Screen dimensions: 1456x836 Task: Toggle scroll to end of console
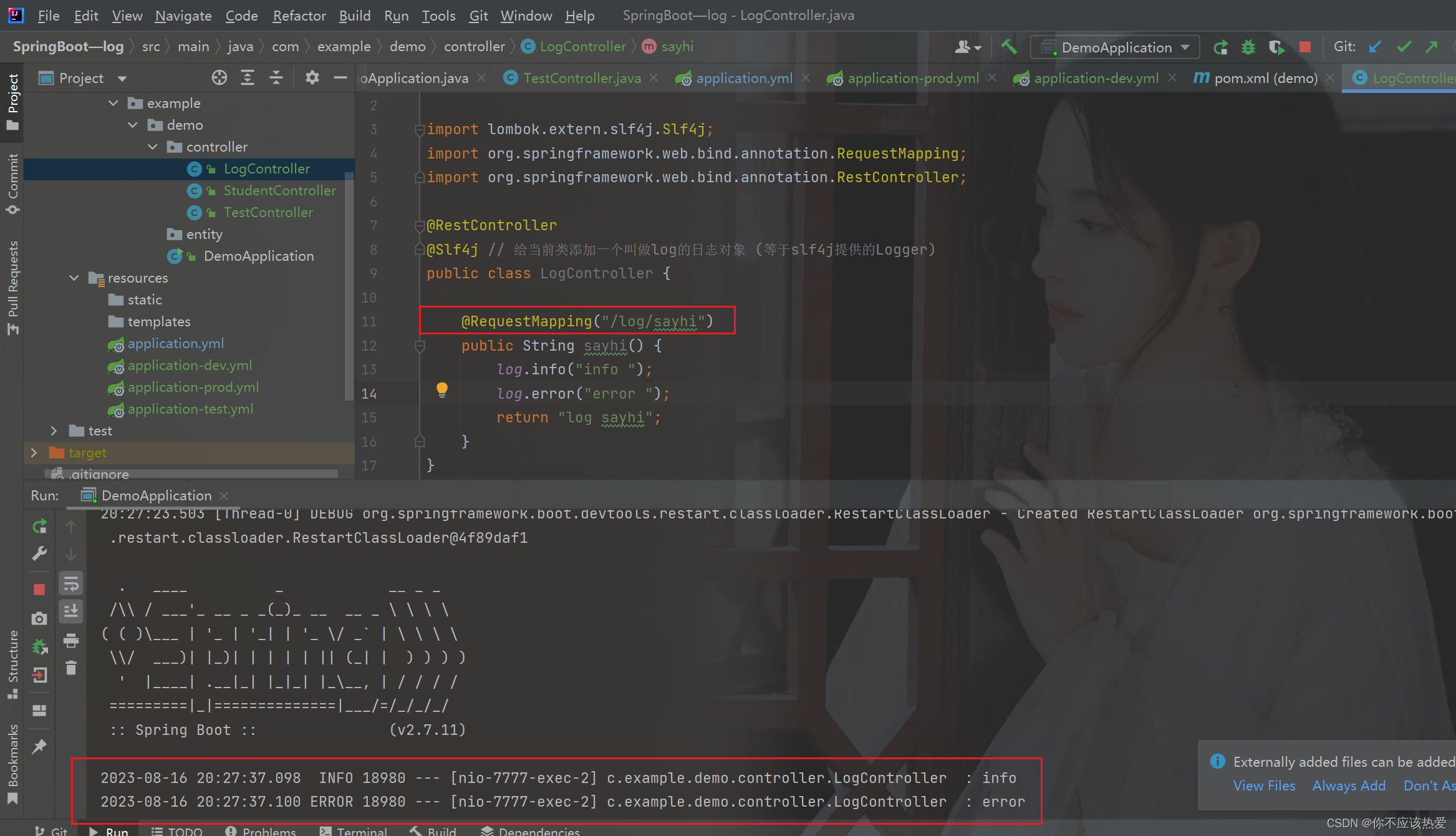71,611
